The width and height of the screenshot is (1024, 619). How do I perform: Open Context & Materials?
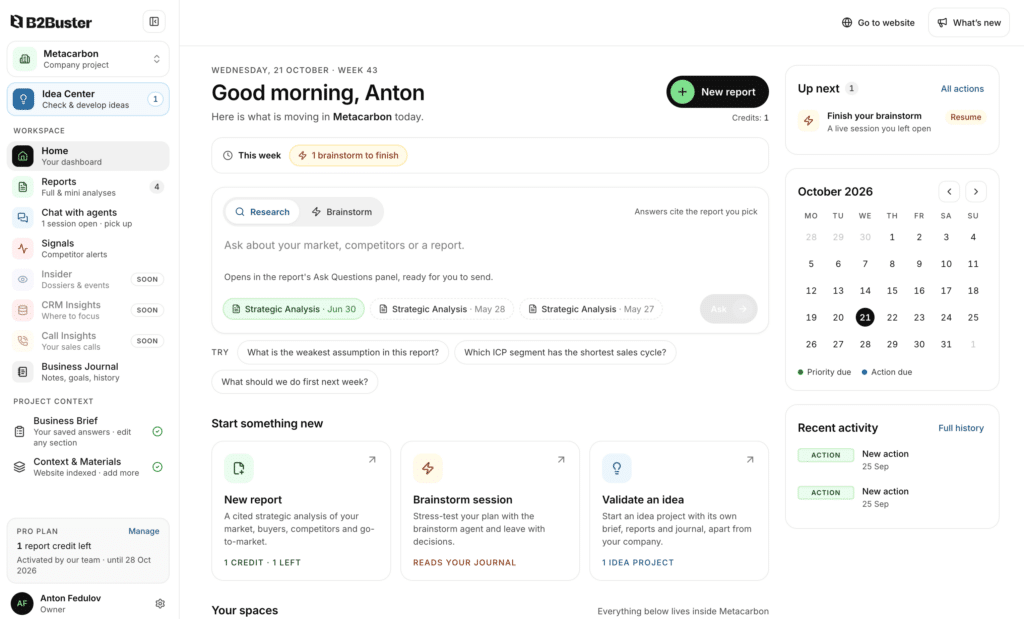(x=88, y=467)
